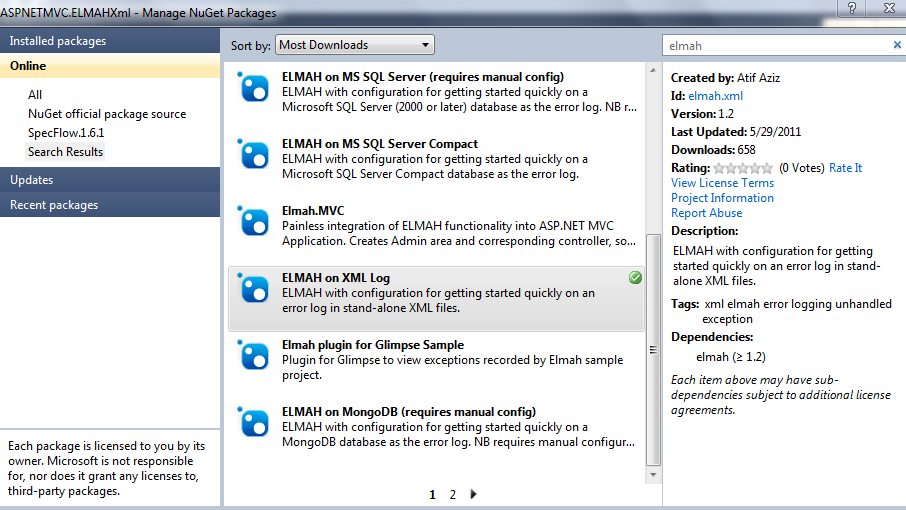Screen dimensions: 906x510
Task: Open the Recent packages section
Action: [54, 205]
